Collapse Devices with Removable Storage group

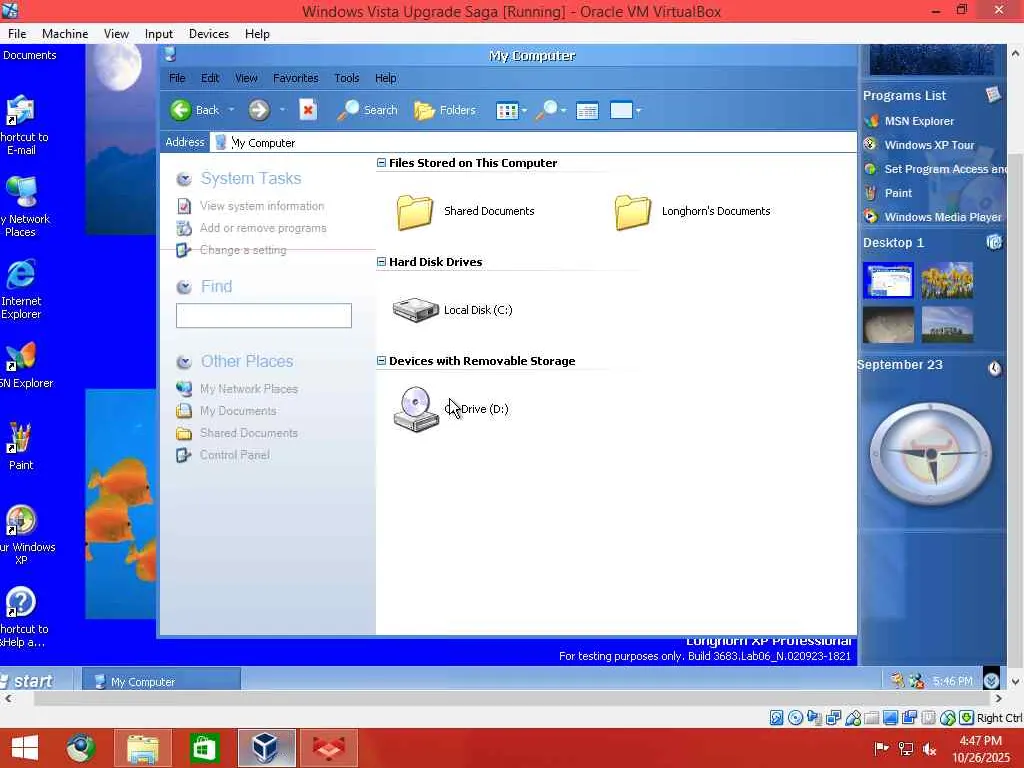click(x=381, y=360)
